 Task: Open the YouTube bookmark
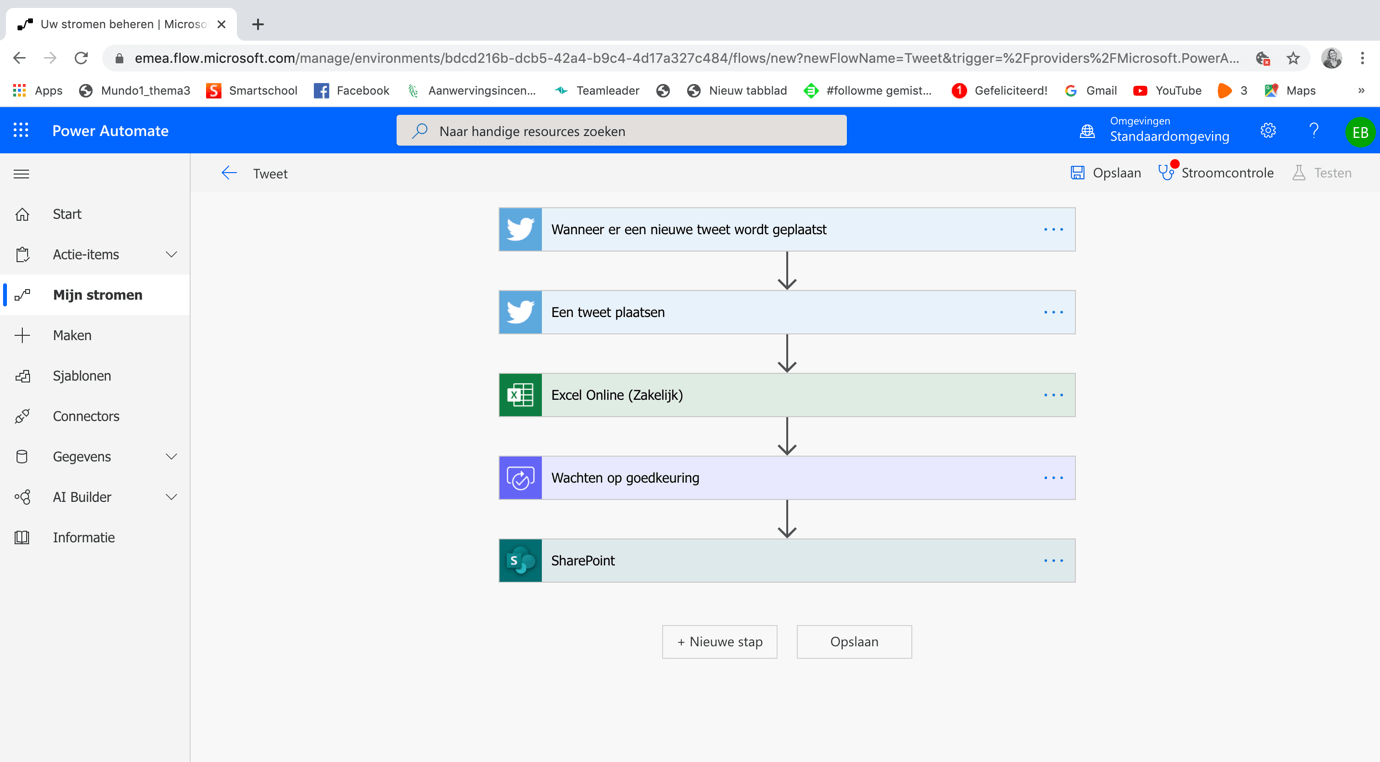pos(1167,90)
